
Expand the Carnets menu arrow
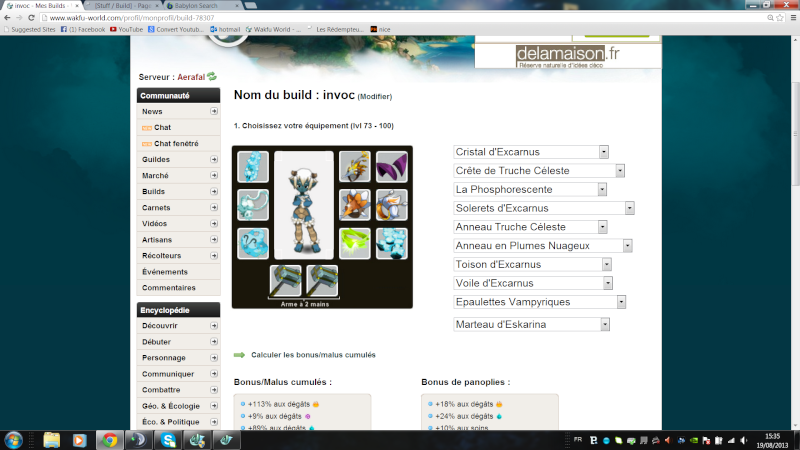point(214,208)
